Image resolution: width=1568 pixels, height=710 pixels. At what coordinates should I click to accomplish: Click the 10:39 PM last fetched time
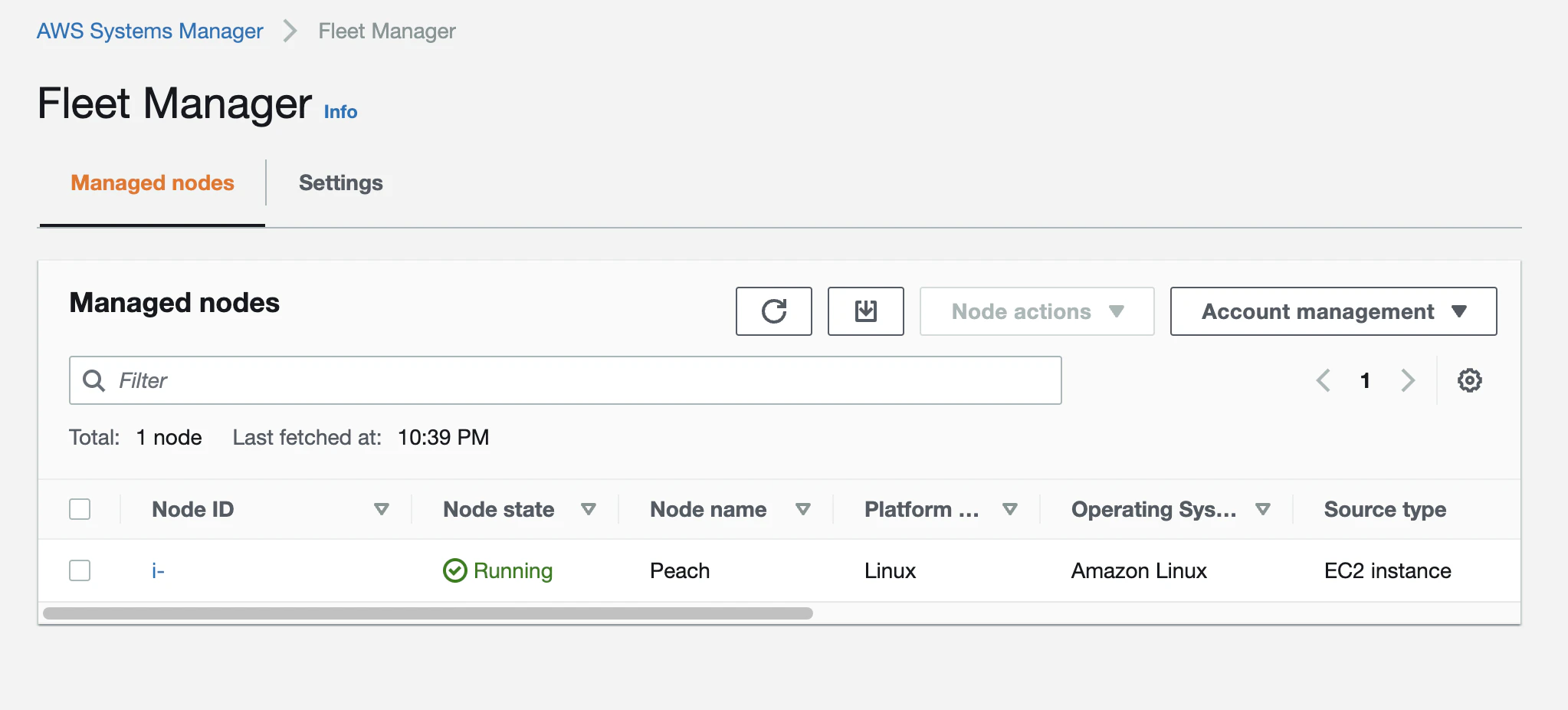click(443, 437)
